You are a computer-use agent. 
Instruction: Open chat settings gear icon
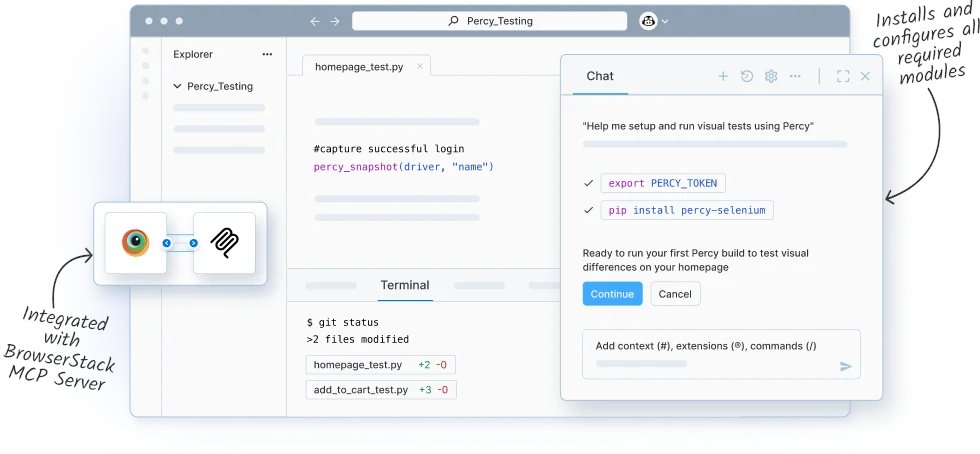click(x=771, y=76)
